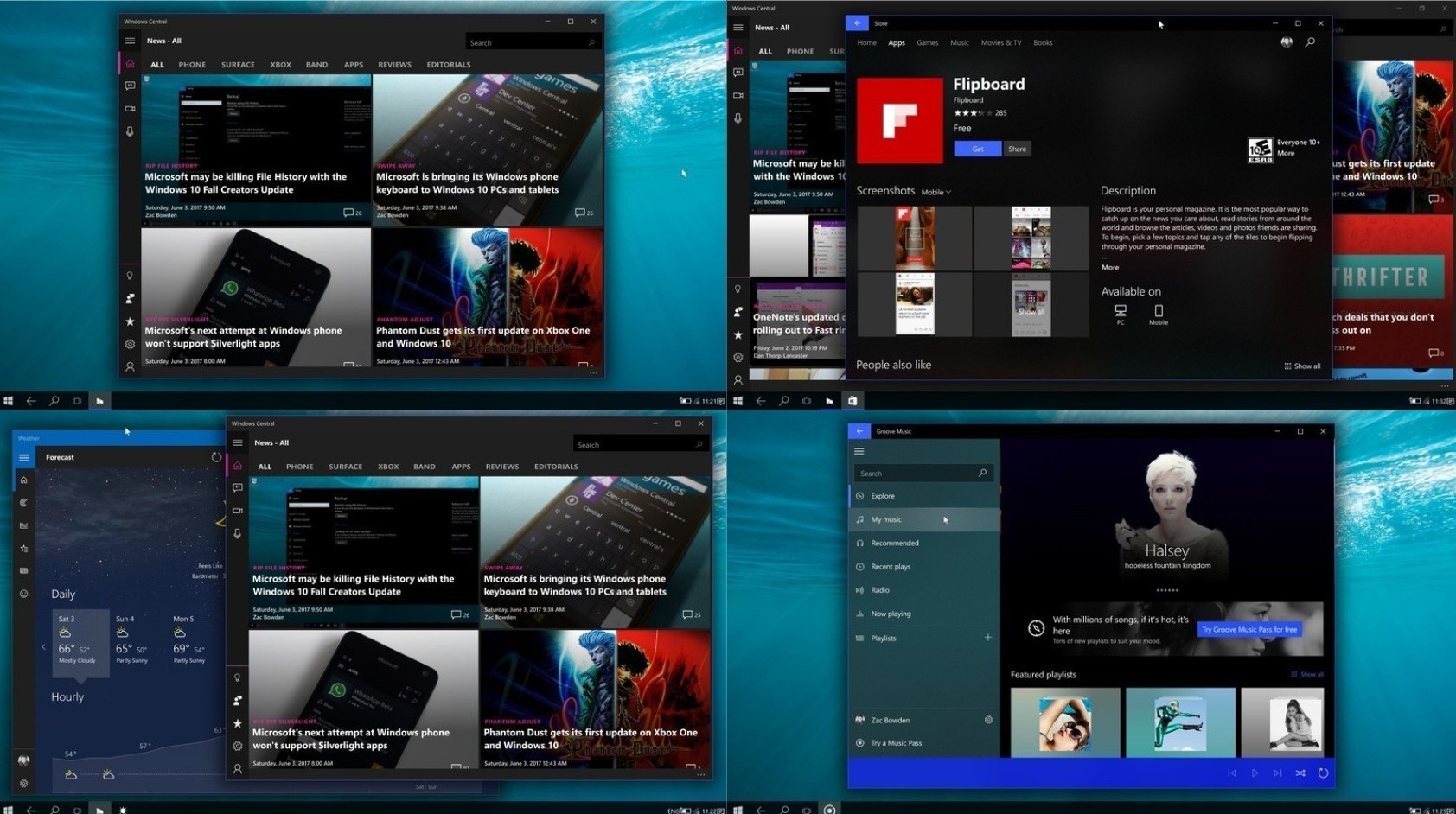This screenshot has height=814, width=1456.
Task: Click the Store search magnifier icon
Action: pyautogui.click(x=1310, y=42)
